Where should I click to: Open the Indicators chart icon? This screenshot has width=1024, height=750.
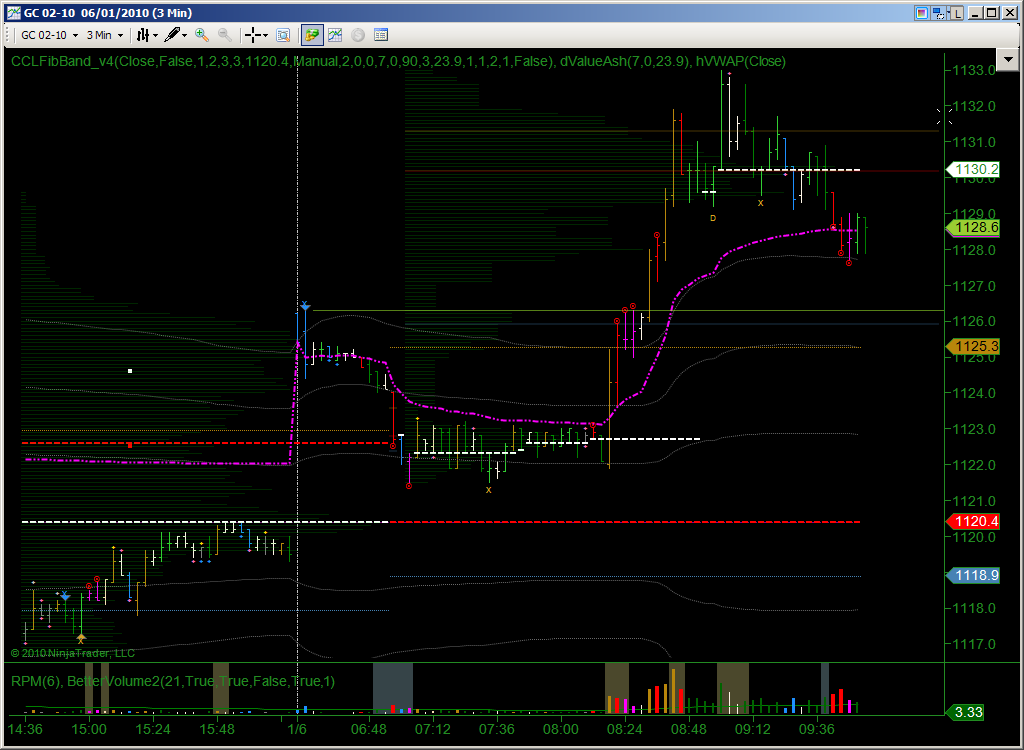click(x=335, y=35)
